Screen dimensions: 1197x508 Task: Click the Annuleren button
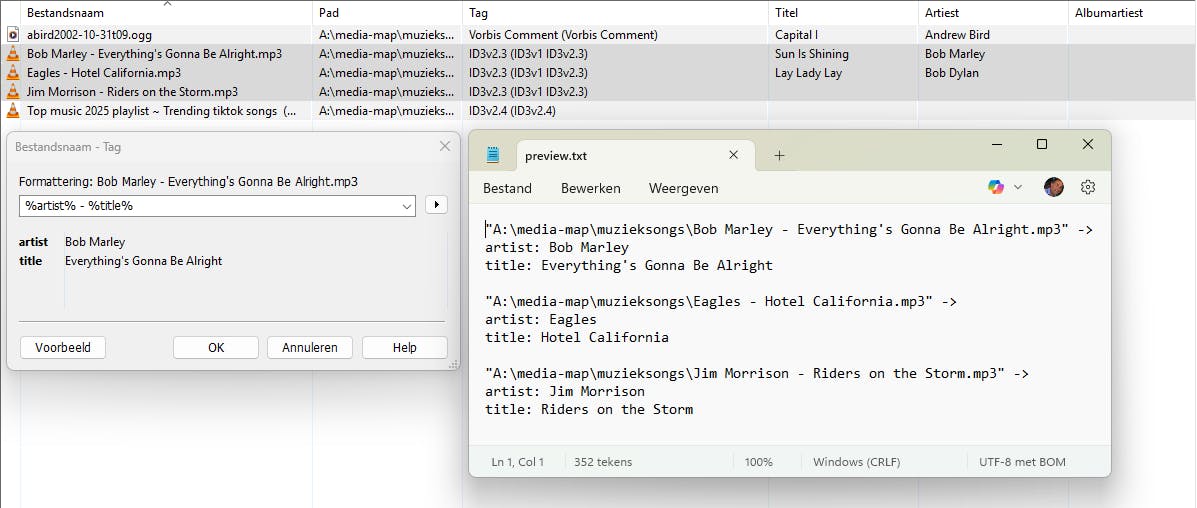(310, 348)
